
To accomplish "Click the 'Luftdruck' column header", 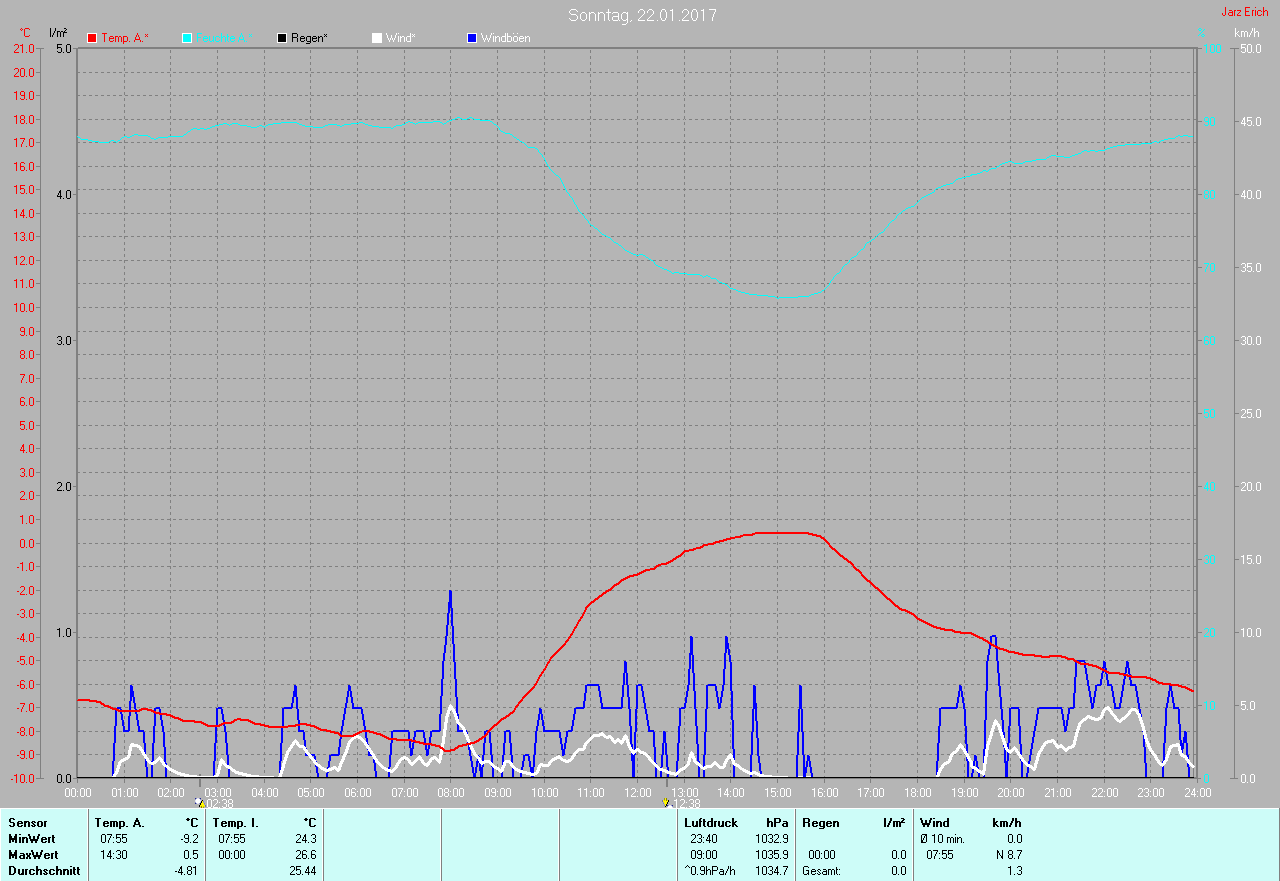I will (x=711, y=823).
